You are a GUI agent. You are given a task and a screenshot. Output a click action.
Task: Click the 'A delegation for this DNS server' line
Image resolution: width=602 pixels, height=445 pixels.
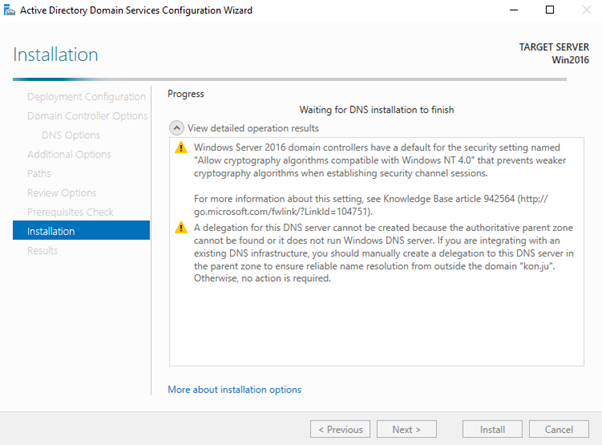tap(383, 228)
